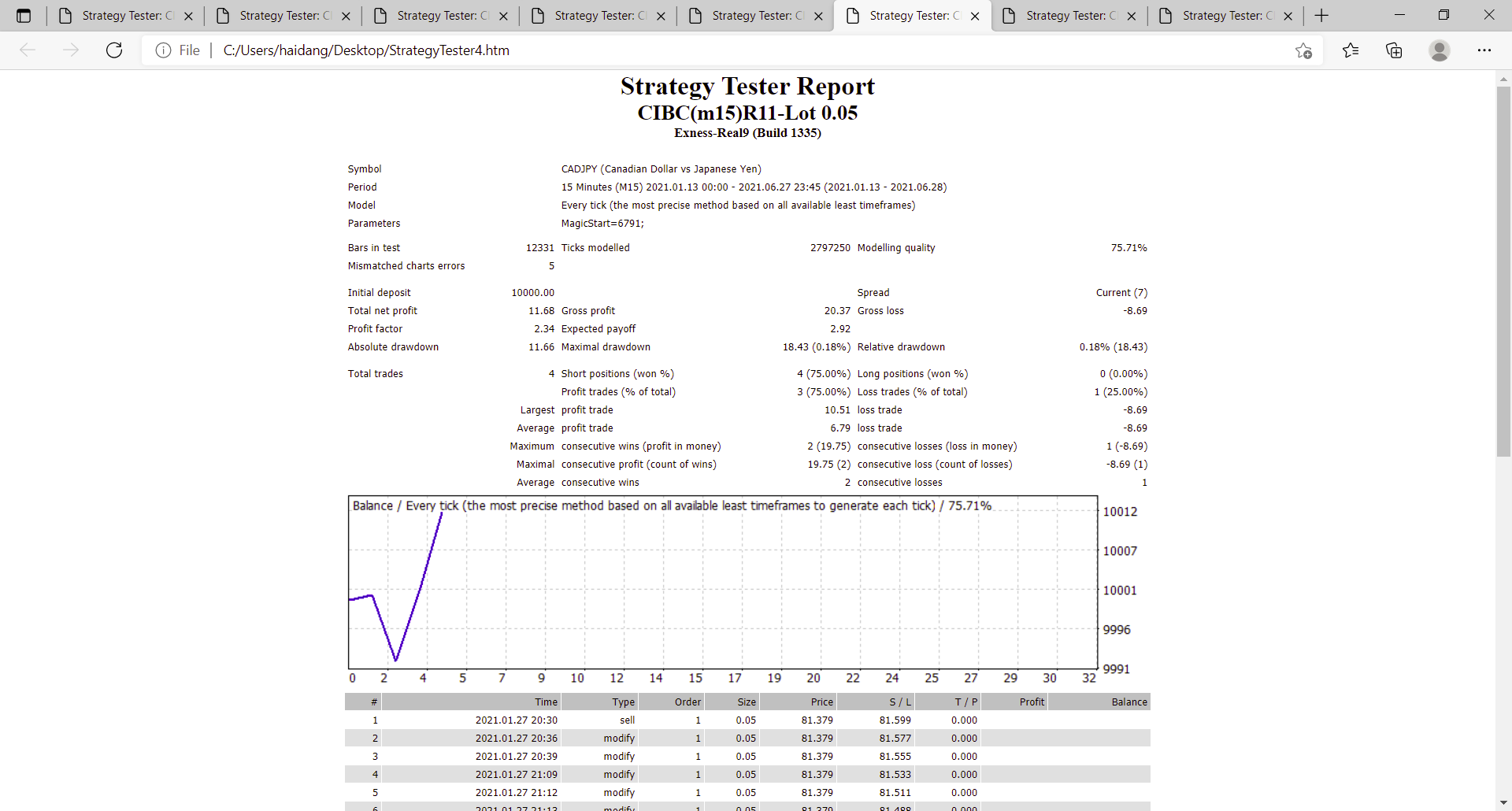Click the MagicStart=6791 parameter value
The width and height of the screenshot is (1512, 811).
click(x=602, y=224)
